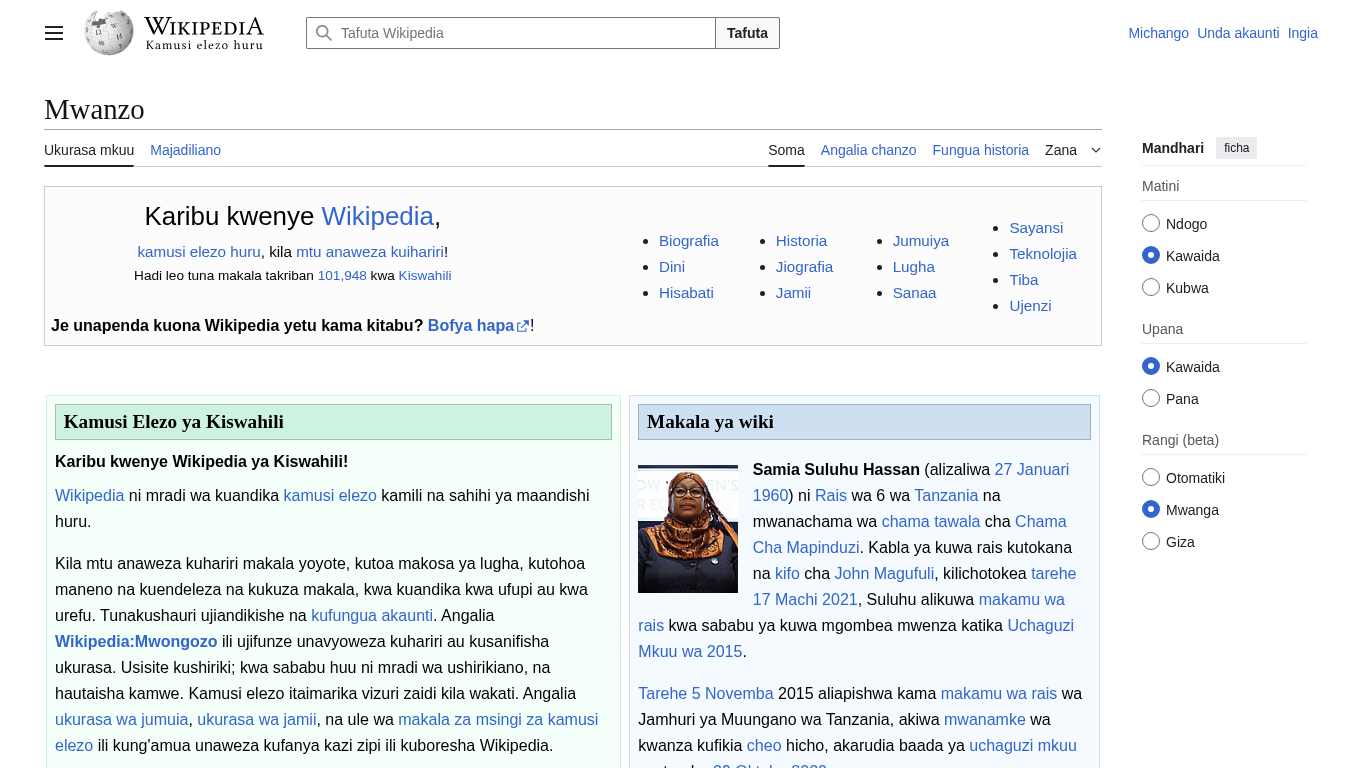This screenshot has height=768, width=1366.
Task: Set color mode to Otomatiki
Action: click(x=1151, y=477)
